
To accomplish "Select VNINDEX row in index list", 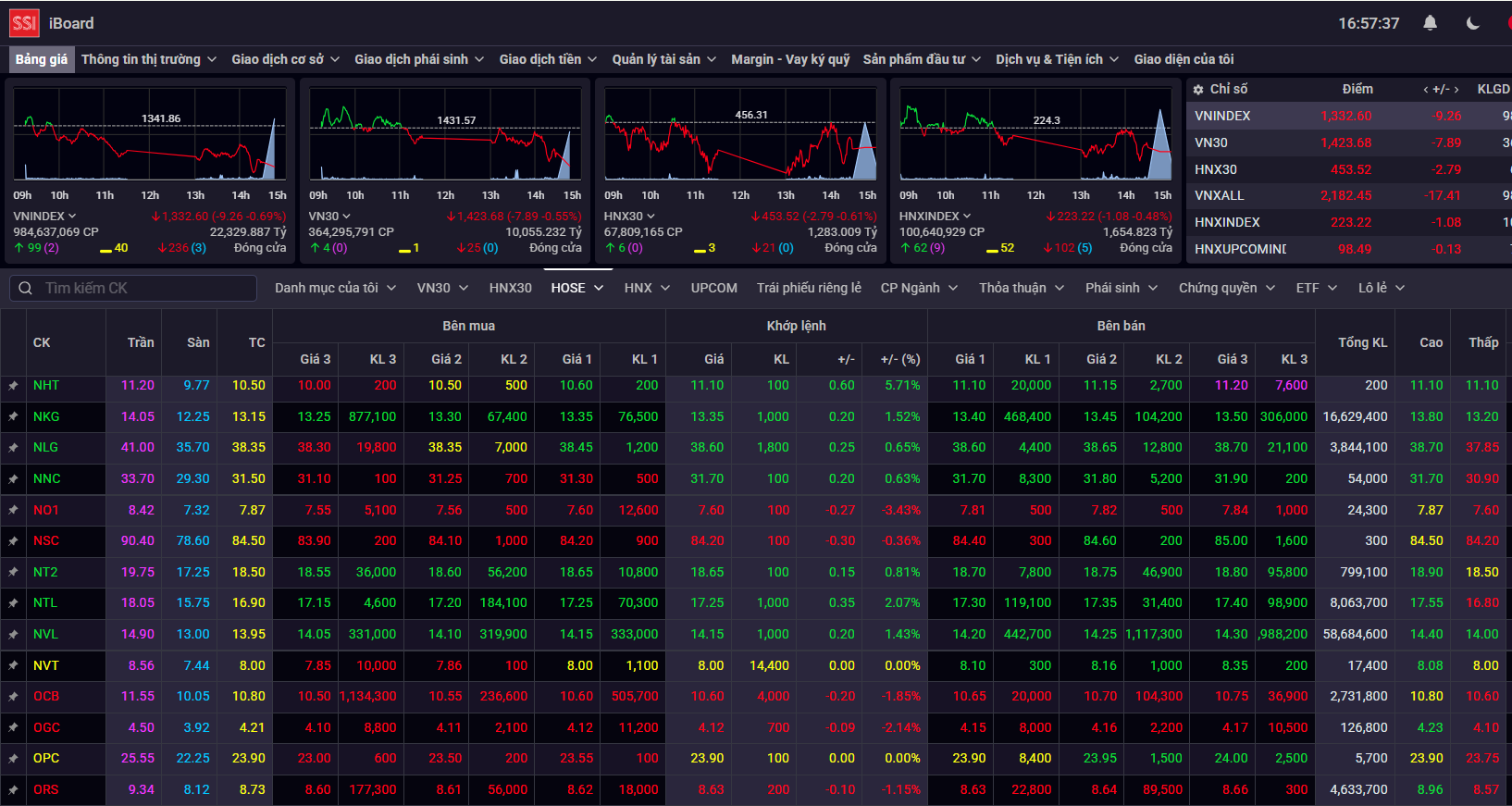I will pyautogui.click(x=1349, y=116).
